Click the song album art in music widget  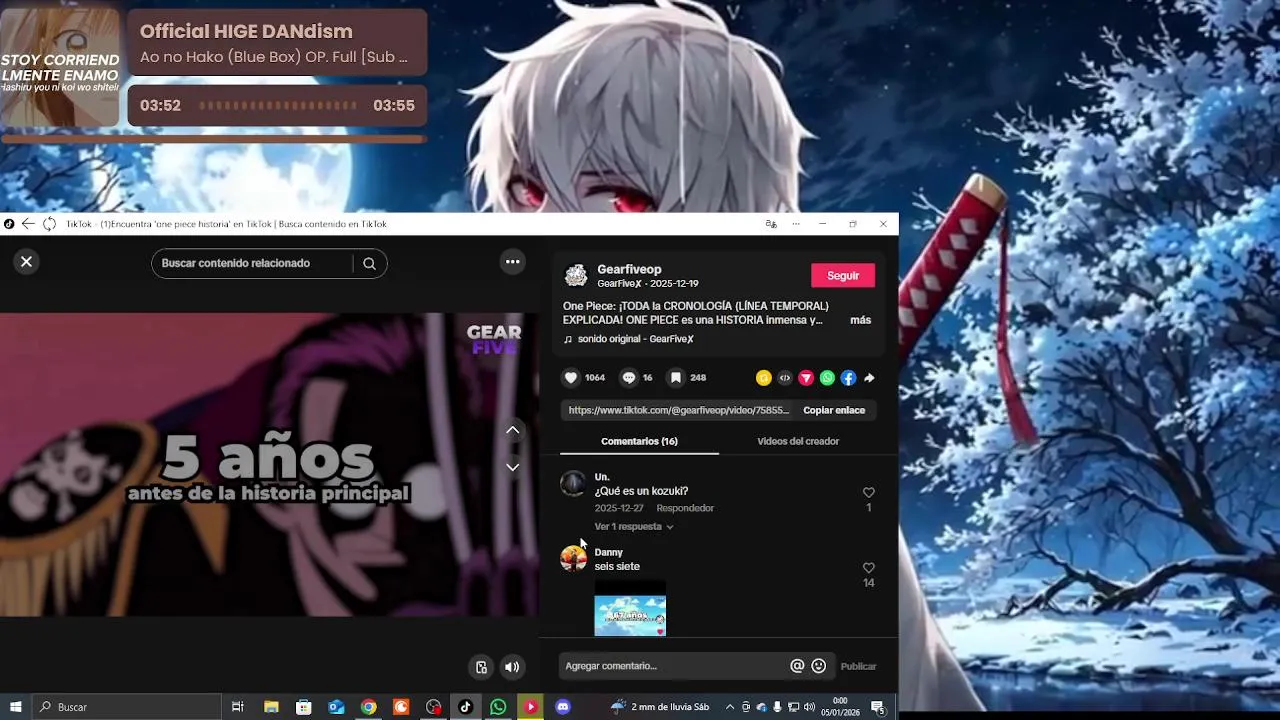point(60,66)
